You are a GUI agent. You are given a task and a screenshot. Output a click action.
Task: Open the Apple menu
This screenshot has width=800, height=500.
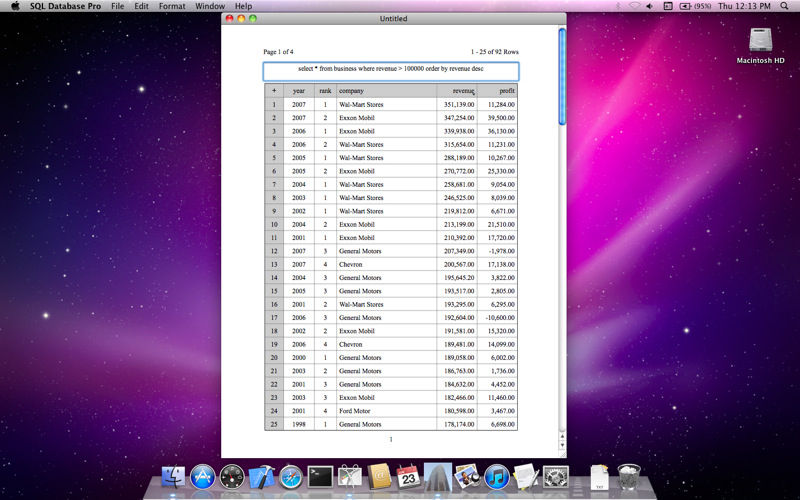[x=15, y=6]
